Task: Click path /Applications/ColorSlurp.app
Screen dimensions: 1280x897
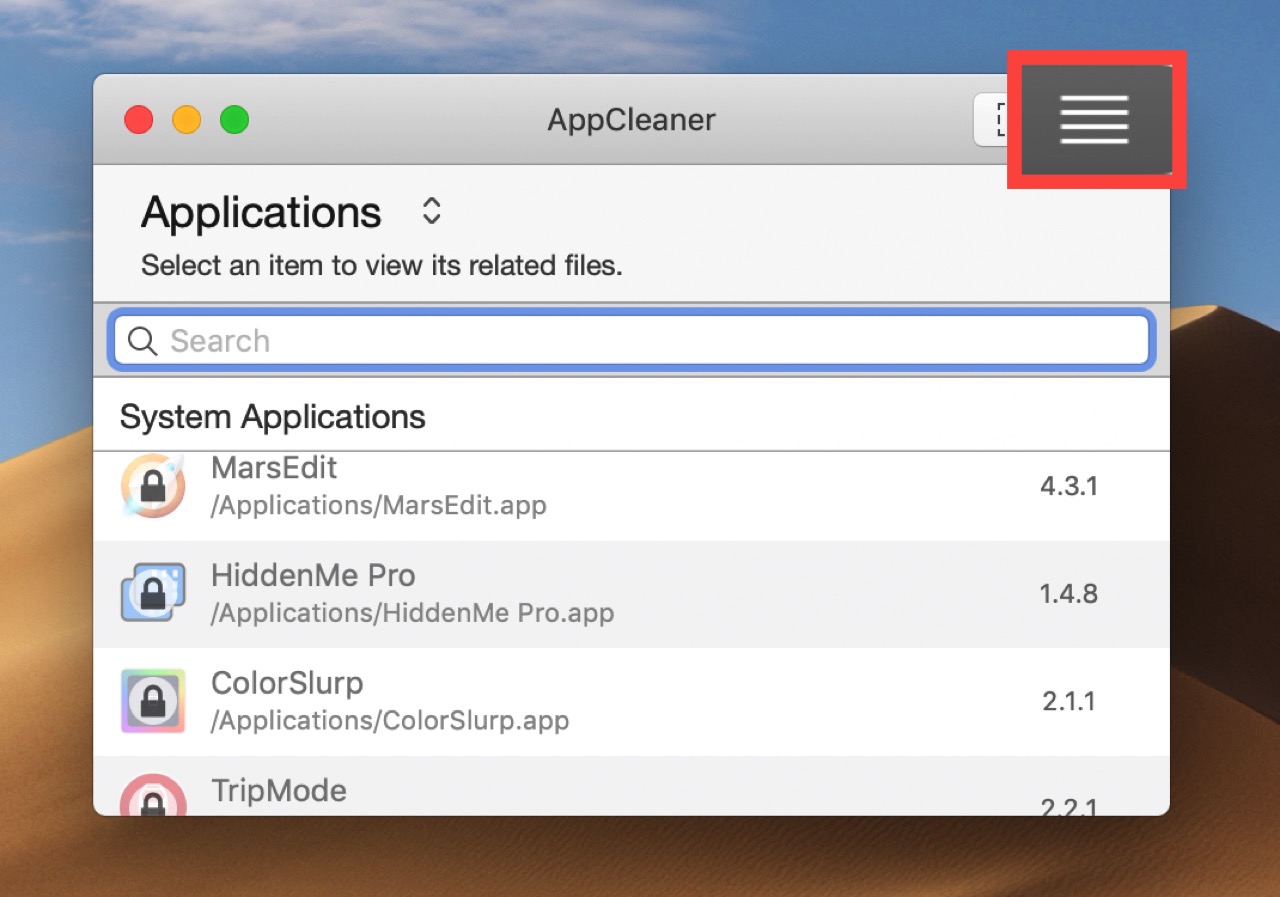Action: click(x=390, y=720)
